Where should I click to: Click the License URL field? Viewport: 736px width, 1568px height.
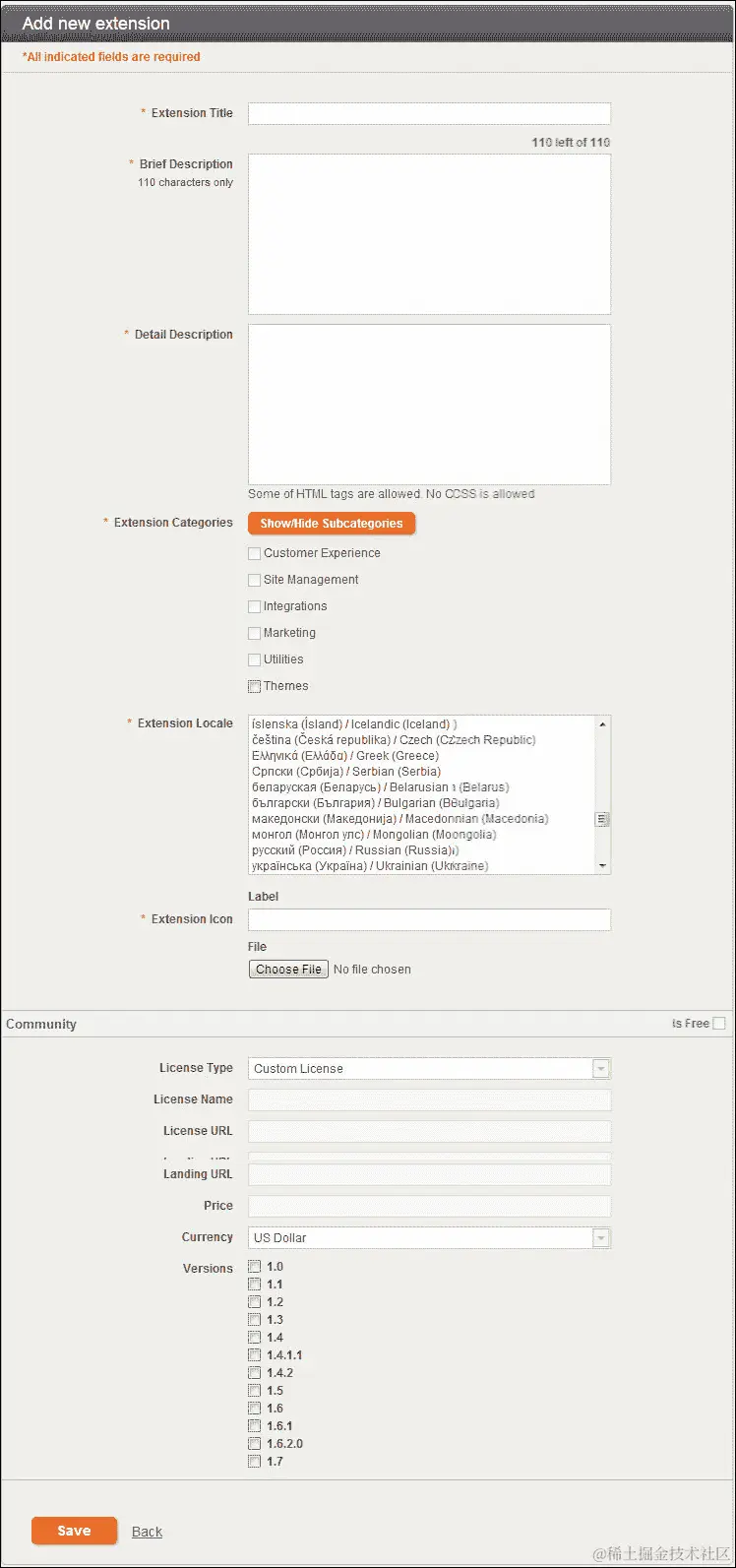click(429, 1132)
